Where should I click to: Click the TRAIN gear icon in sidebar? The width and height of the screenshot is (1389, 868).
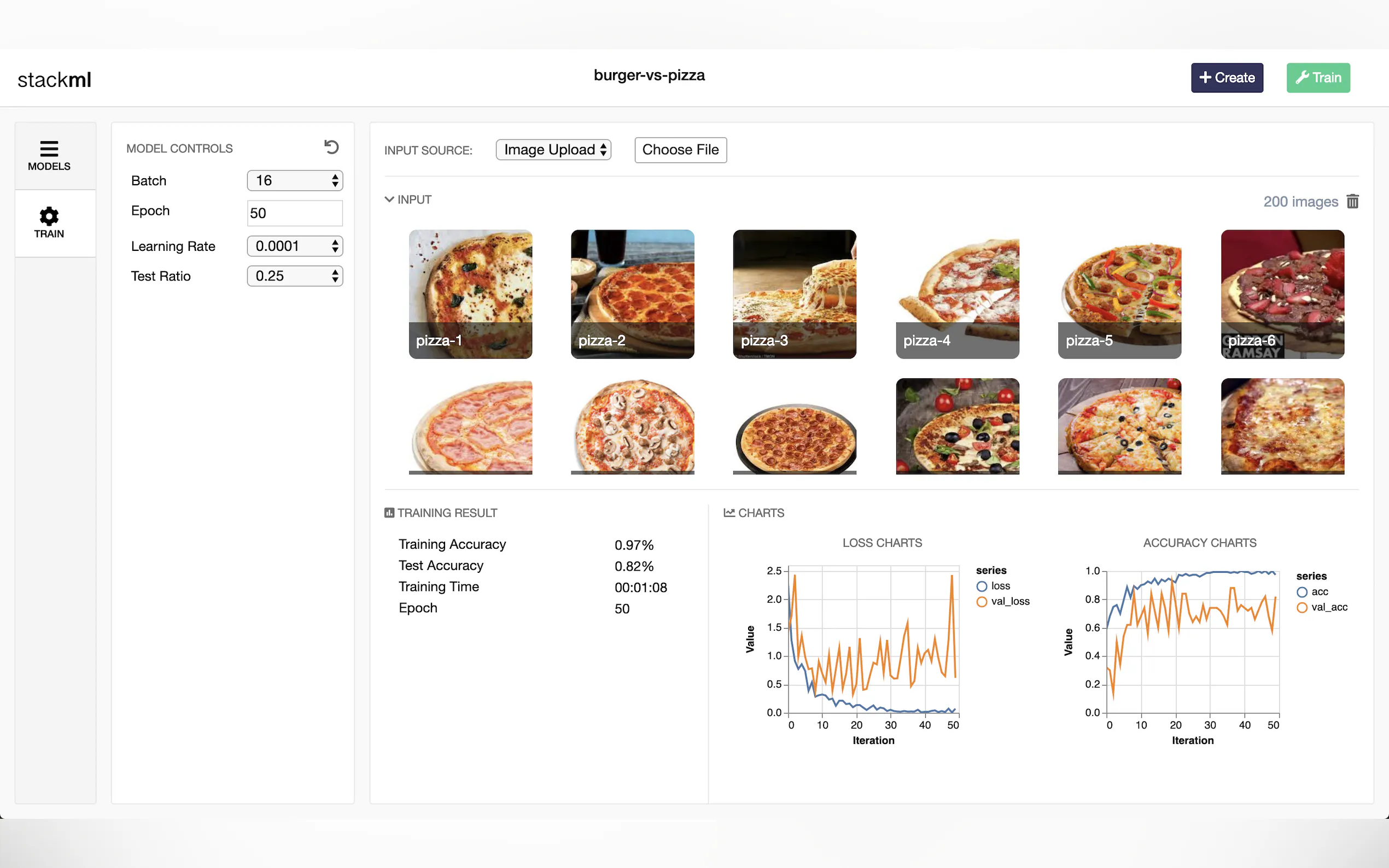[49, 216]
